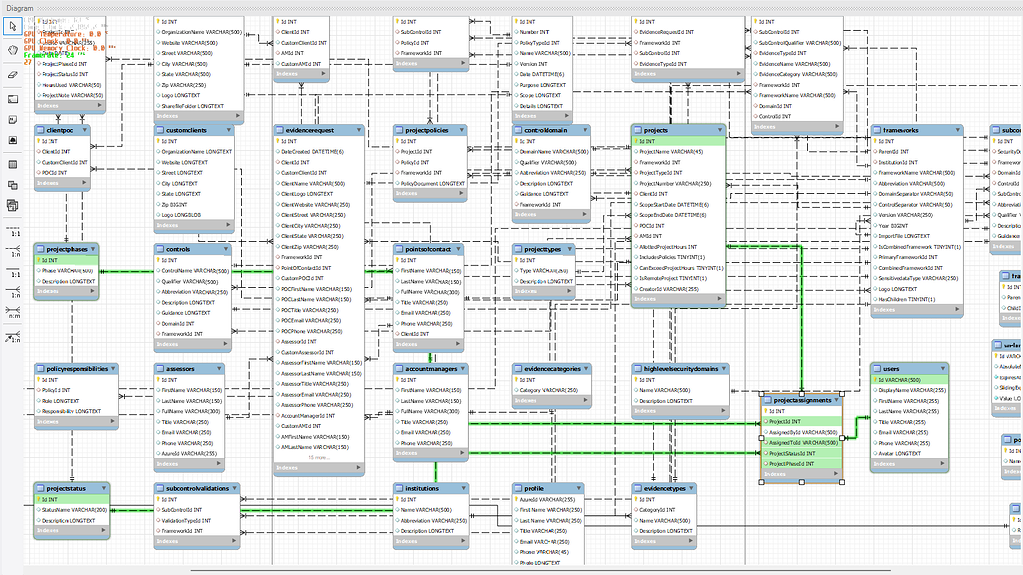Viewport: 1023px width, 575px height.
Task: Collapse the frameworks table using header arrow
Action: [956, 130]
